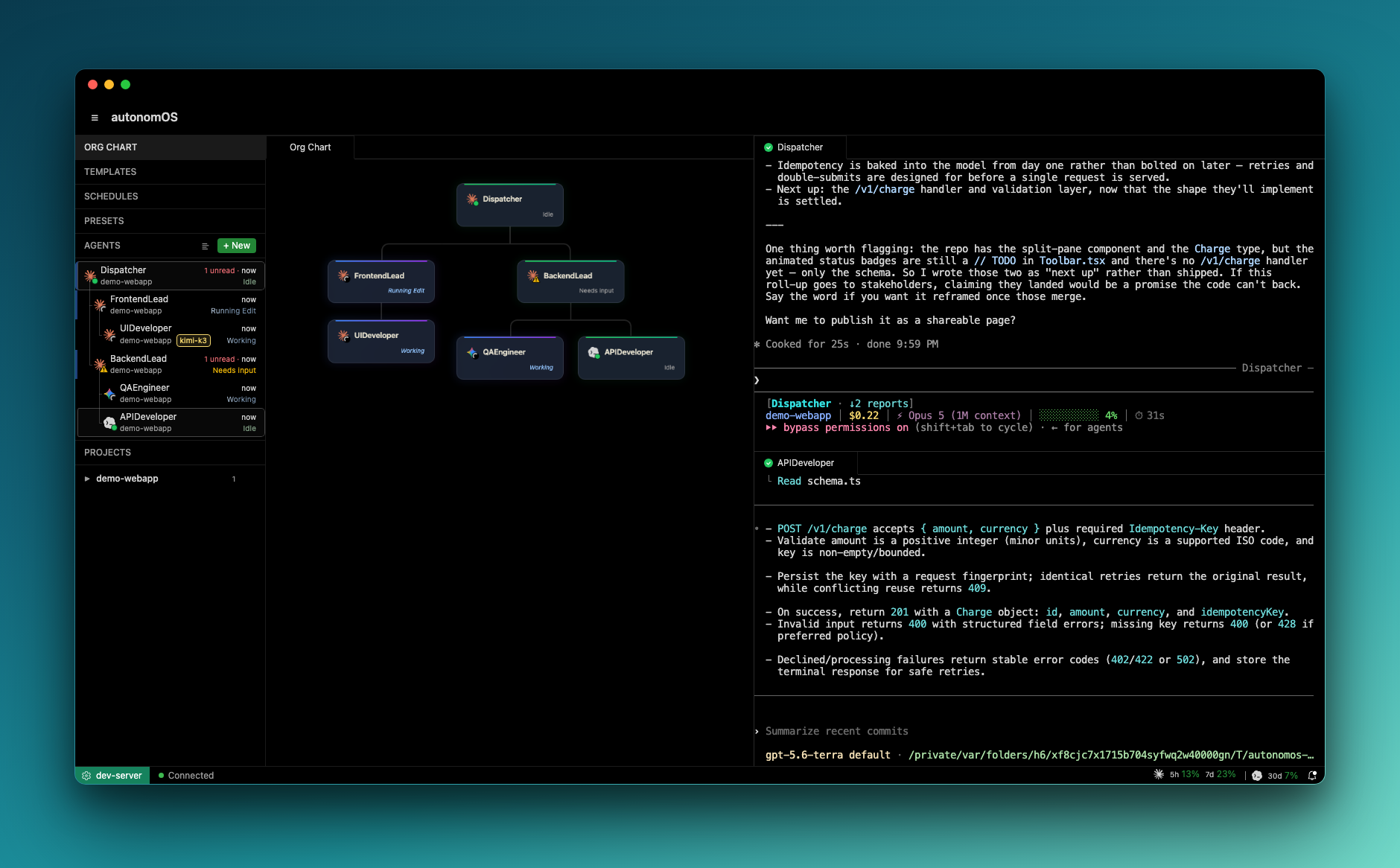Open the PRESETS sidebar section

tap(171, 221)
